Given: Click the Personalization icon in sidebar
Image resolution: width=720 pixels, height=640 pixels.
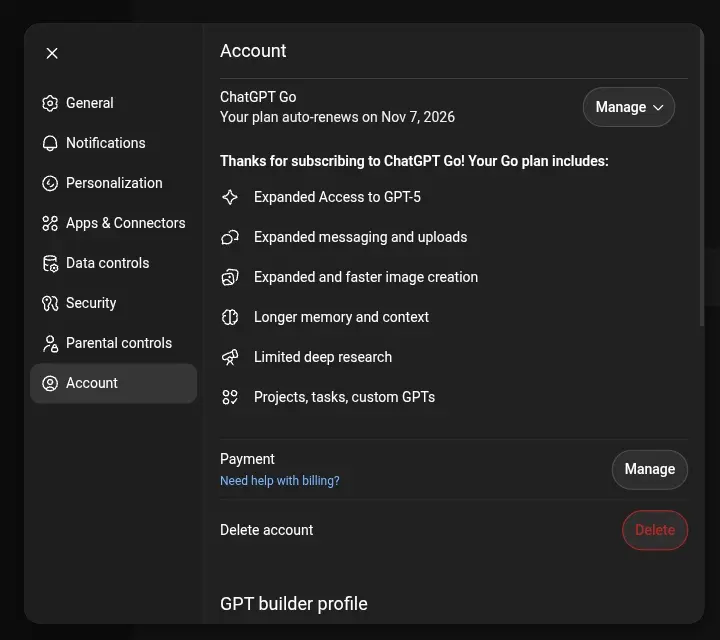Looking at the screenshot, I should (x=50, y=183).
